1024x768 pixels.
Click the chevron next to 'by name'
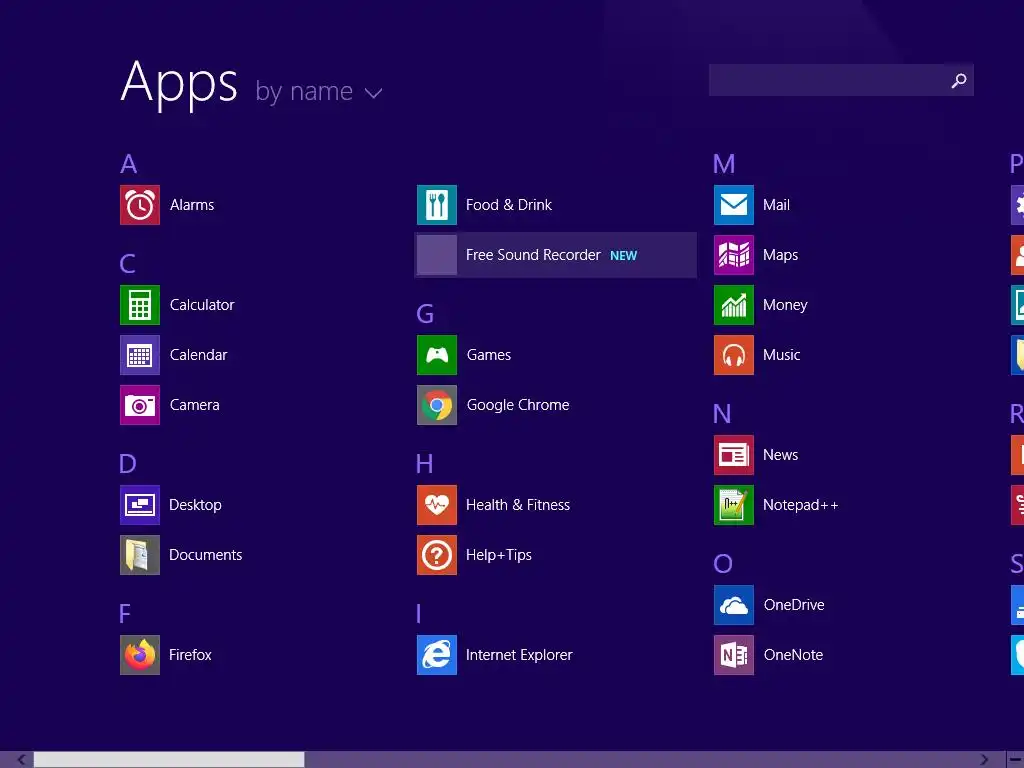point(374,93)
